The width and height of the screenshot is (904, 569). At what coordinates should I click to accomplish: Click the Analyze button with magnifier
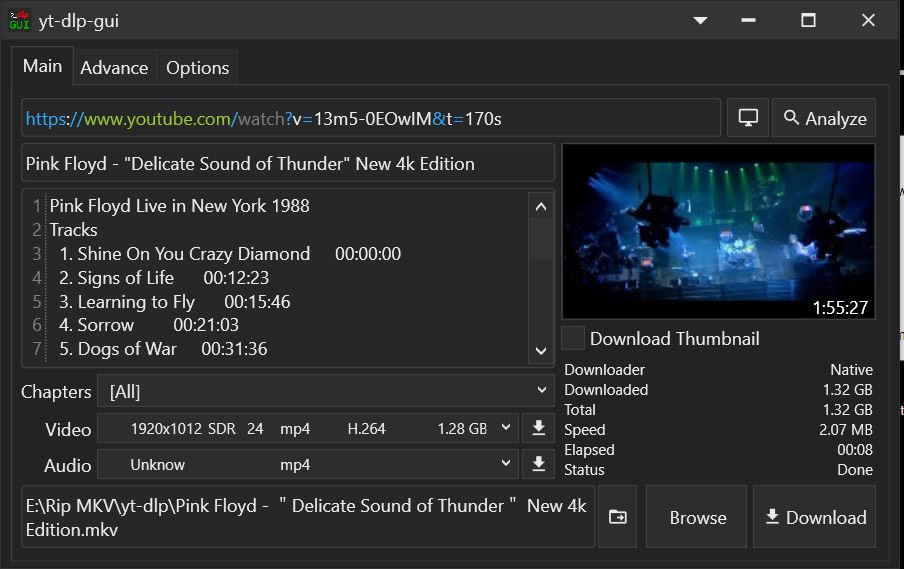point(824,118)
